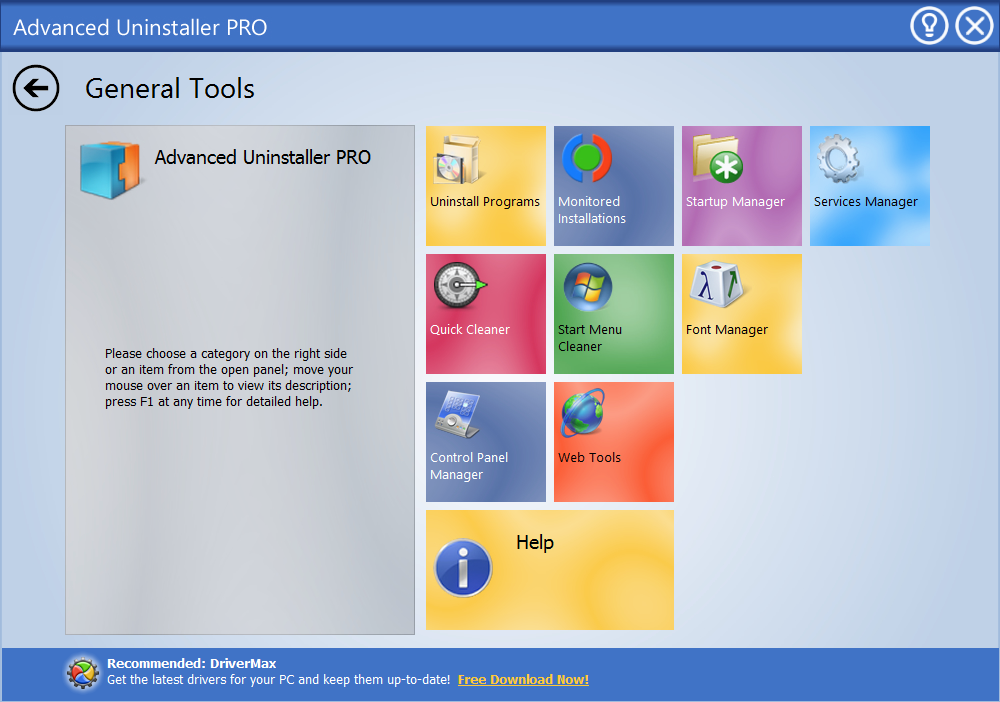
Task: Close Advanced Uninstaller PRO window
Action: (974, 26)
